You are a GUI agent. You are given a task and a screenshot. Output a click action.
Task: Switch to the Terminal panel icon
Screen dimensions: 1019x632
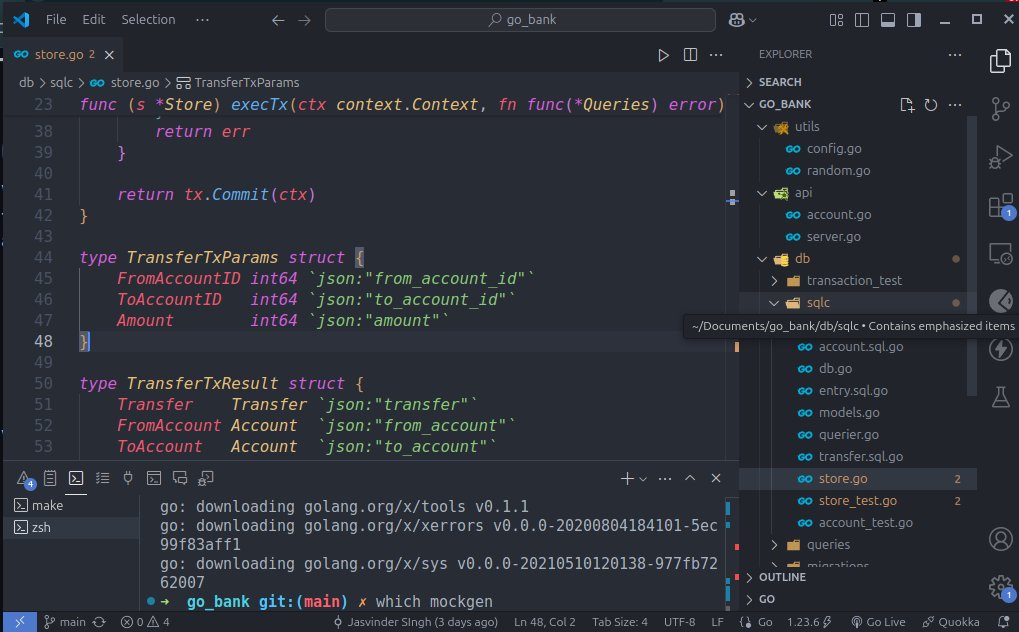(76, 479)
